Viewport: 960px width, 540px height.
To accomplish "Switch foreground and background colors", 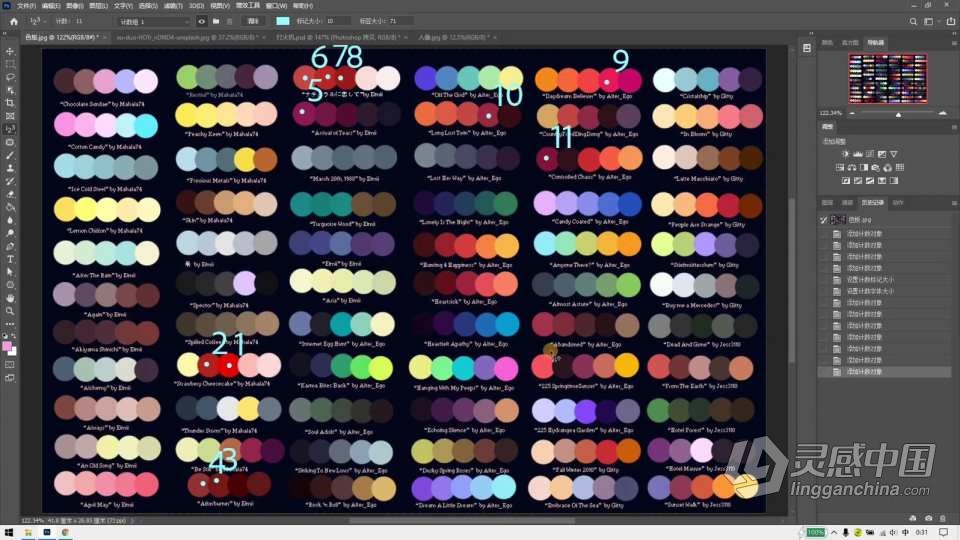I will (x=13, y=336).
